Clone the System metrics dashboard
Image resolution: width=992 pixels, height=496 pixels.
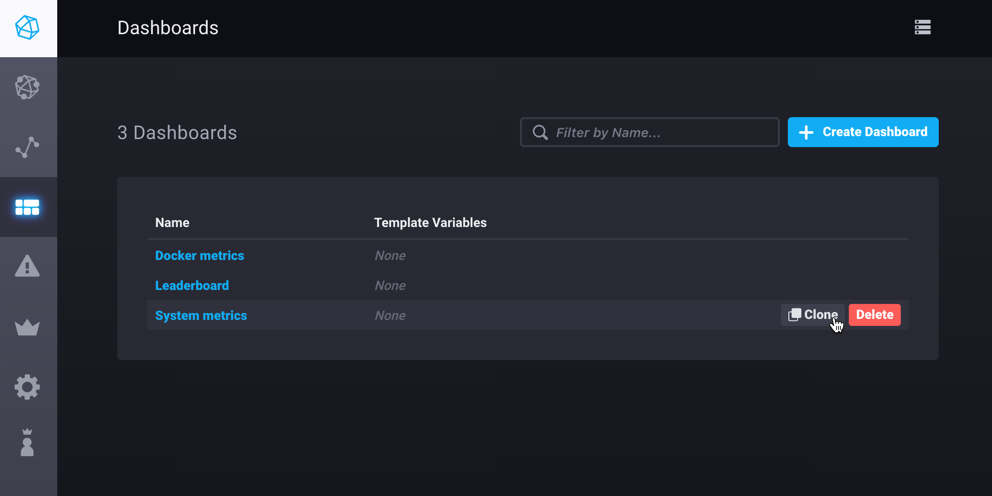812,315
